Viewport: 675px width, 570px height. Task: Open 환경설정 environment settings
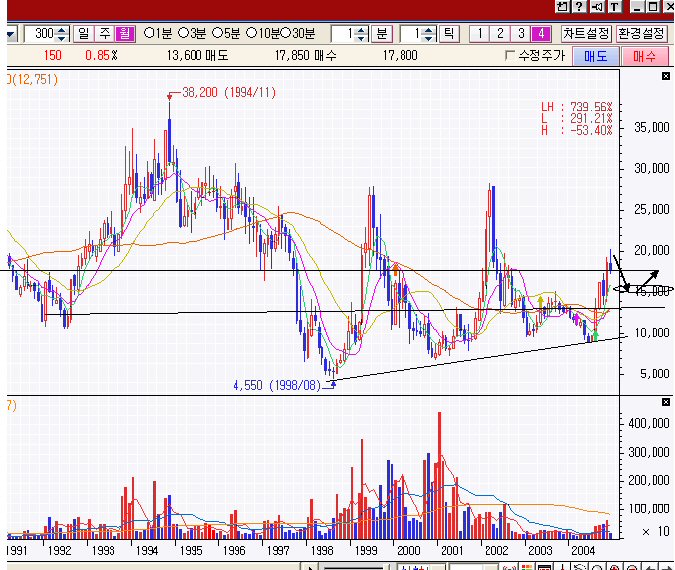tap(641, 34)
